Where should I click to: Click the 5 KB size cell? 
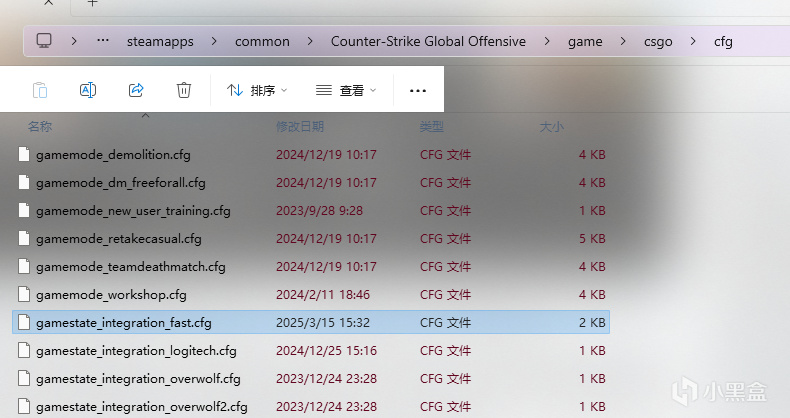(x=592, y=239)
